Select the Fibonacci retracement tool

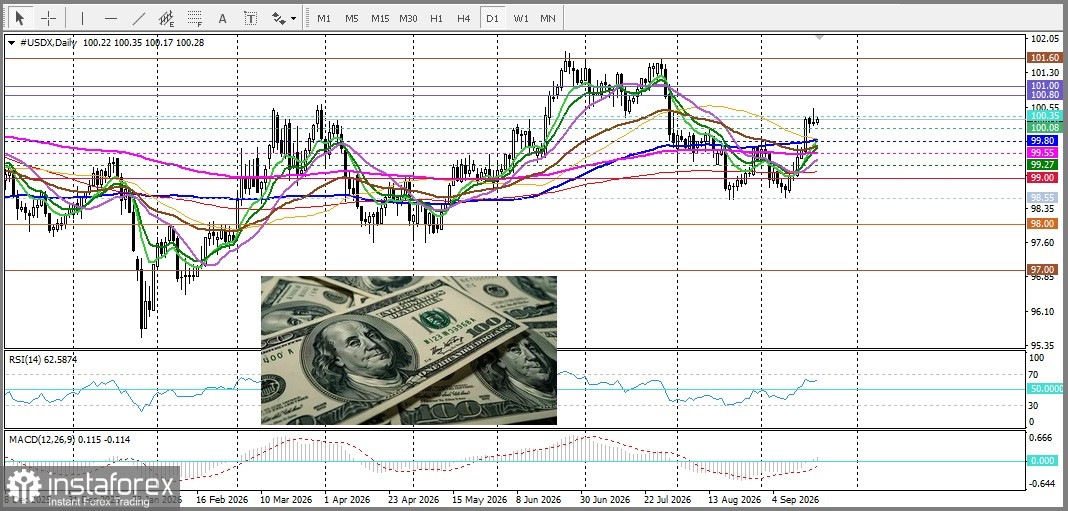195,18
